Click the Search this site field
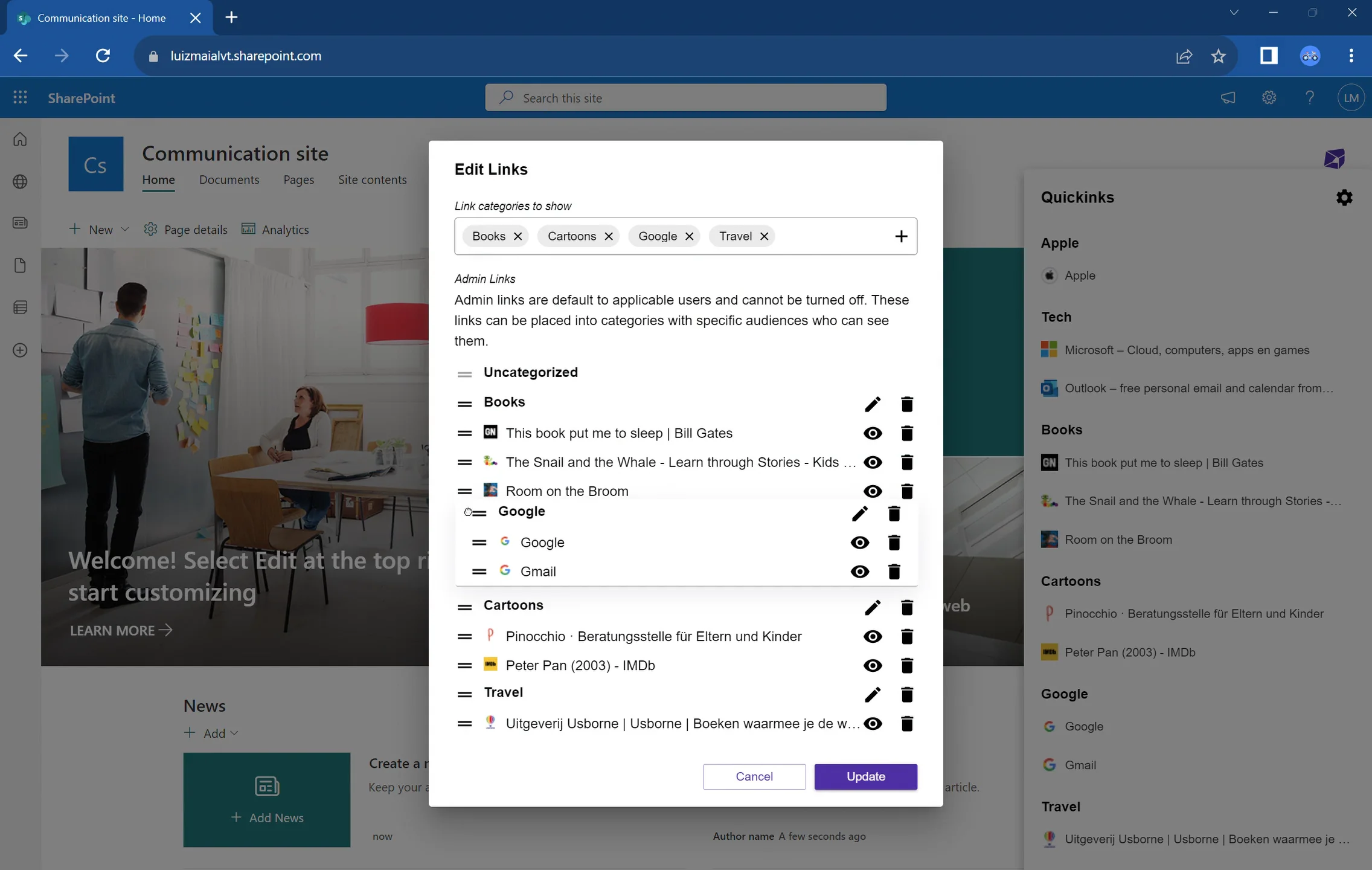Viewport: 1372px width, 870px height. click(x=685, y=97)
